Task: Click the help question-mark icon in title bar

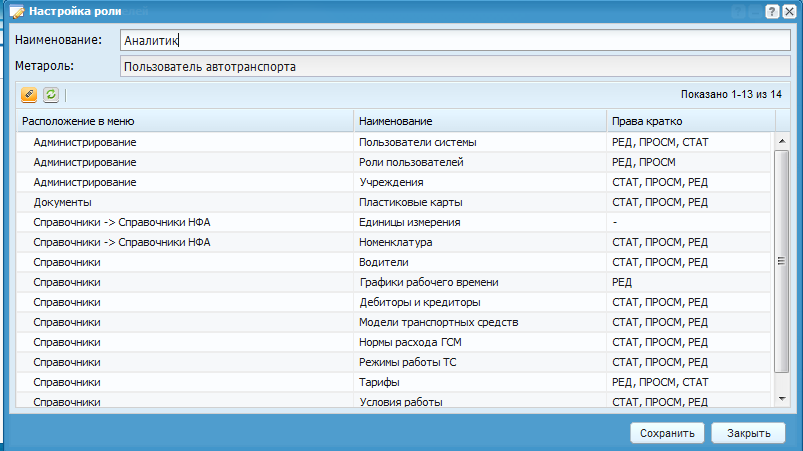Action: tap(772, 11)
